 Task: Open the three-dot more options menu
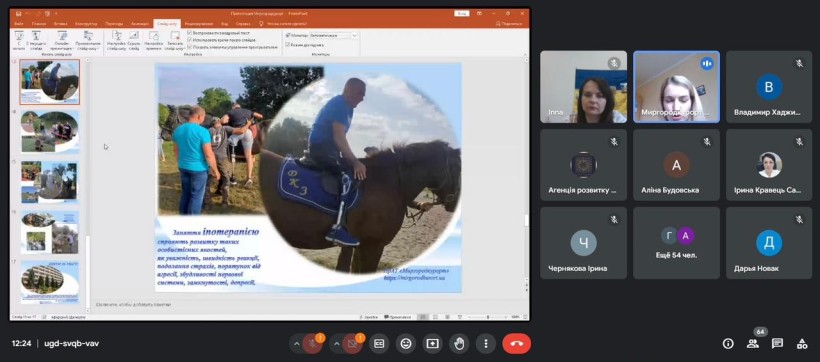pos(486,344)
